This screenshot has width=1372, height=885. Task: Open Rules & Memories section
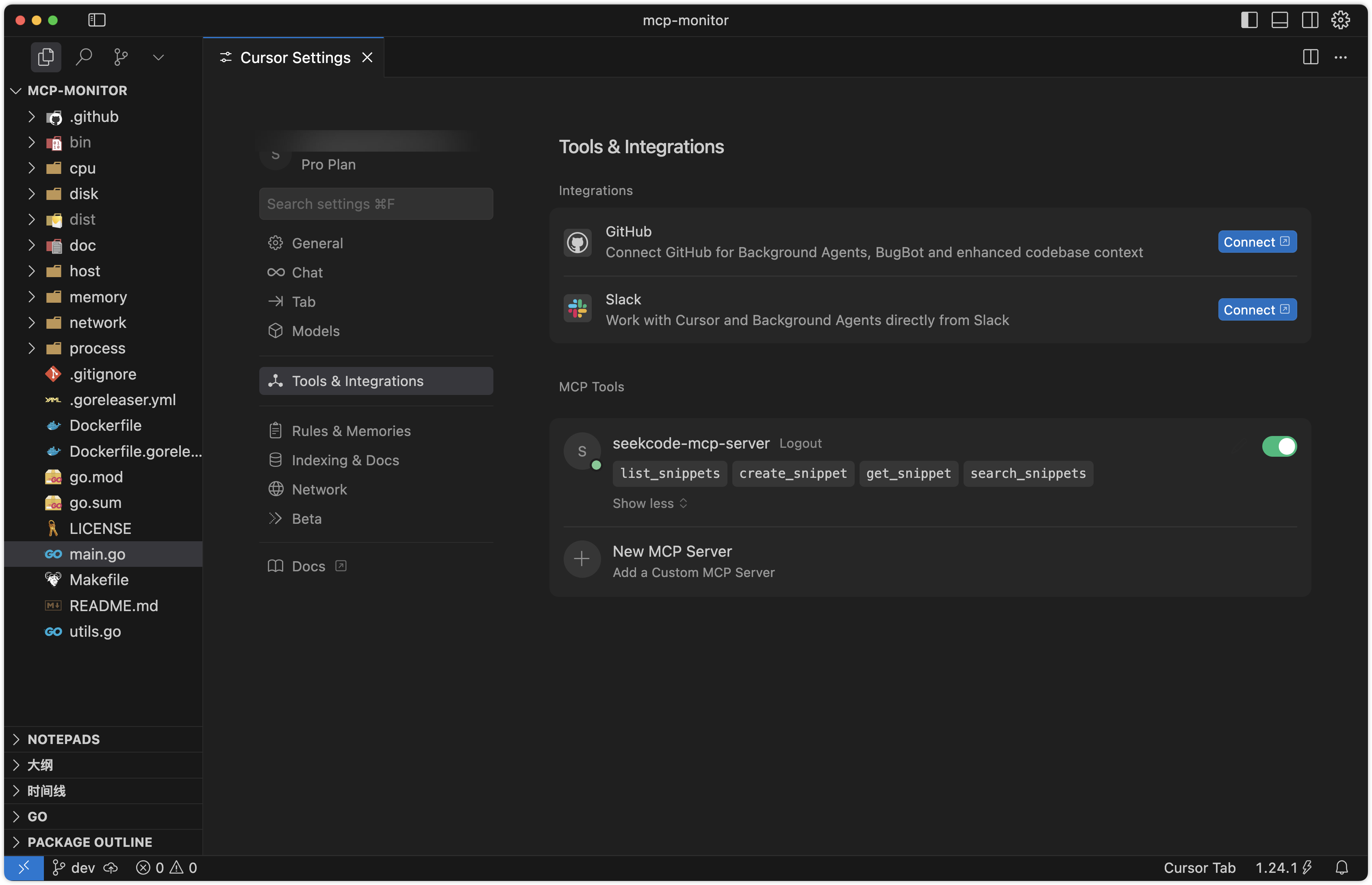tap(376, 431)
